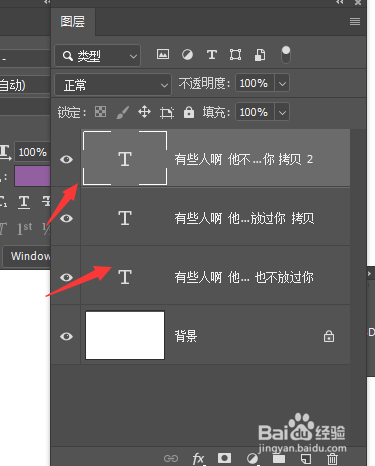Click the 填充 100% value field

click(255, 112)
